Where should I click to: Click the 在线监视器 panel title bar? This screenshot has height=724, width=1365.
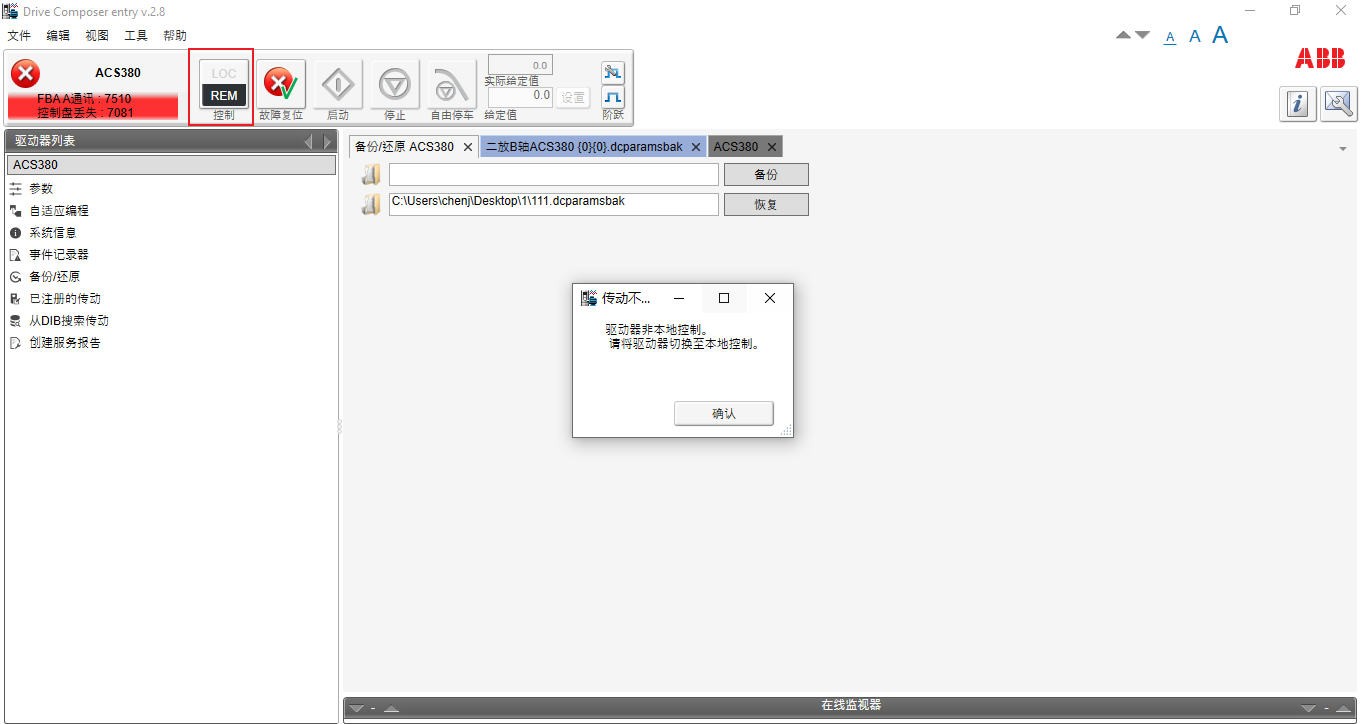tap(851, 706)
